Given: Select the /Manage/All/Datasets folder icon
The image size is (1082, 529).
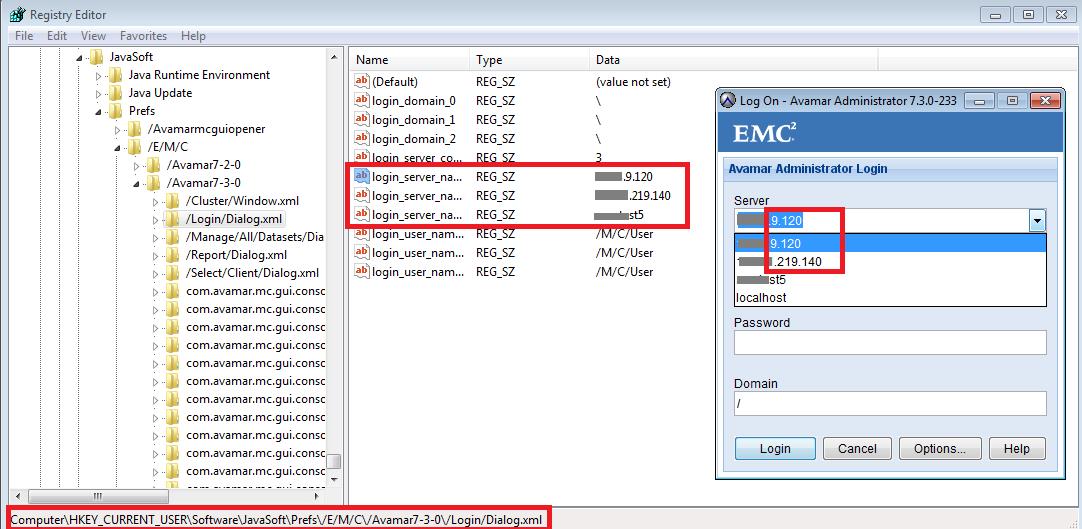Looking at the screenshot, I should tap(173, 237).
